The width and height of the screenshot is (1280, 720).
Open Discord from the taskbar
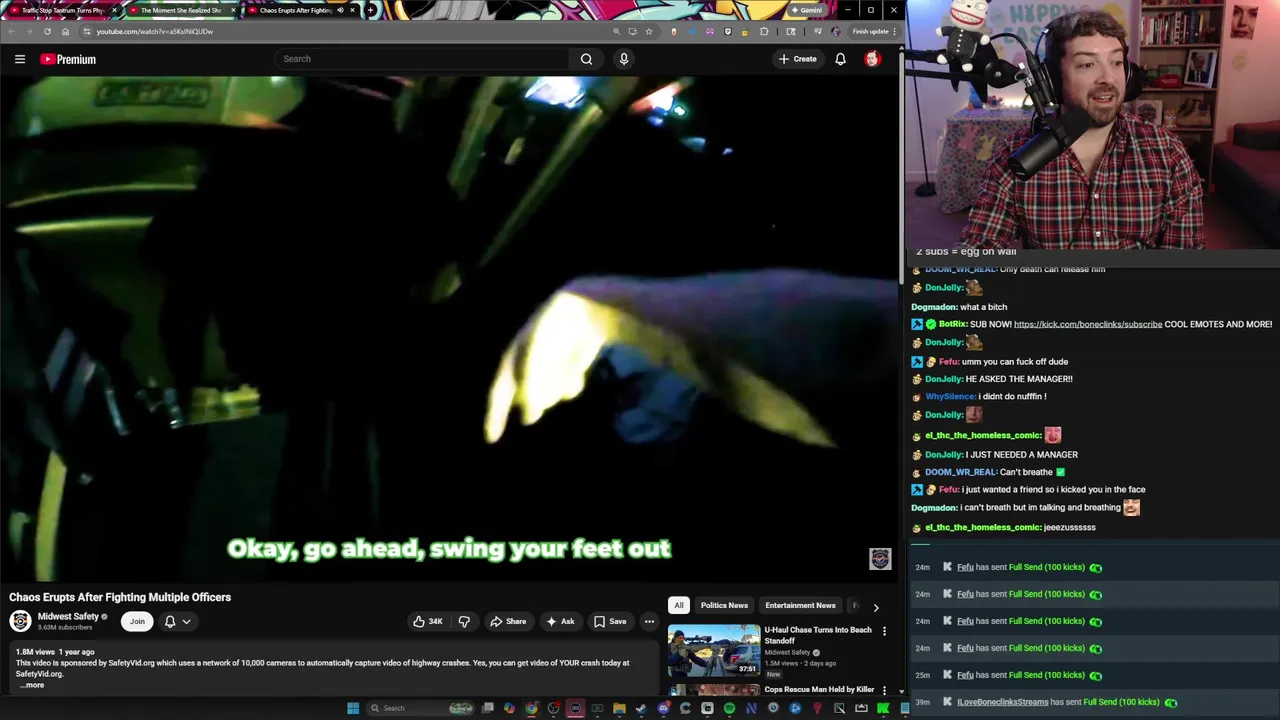pos(663,708)
